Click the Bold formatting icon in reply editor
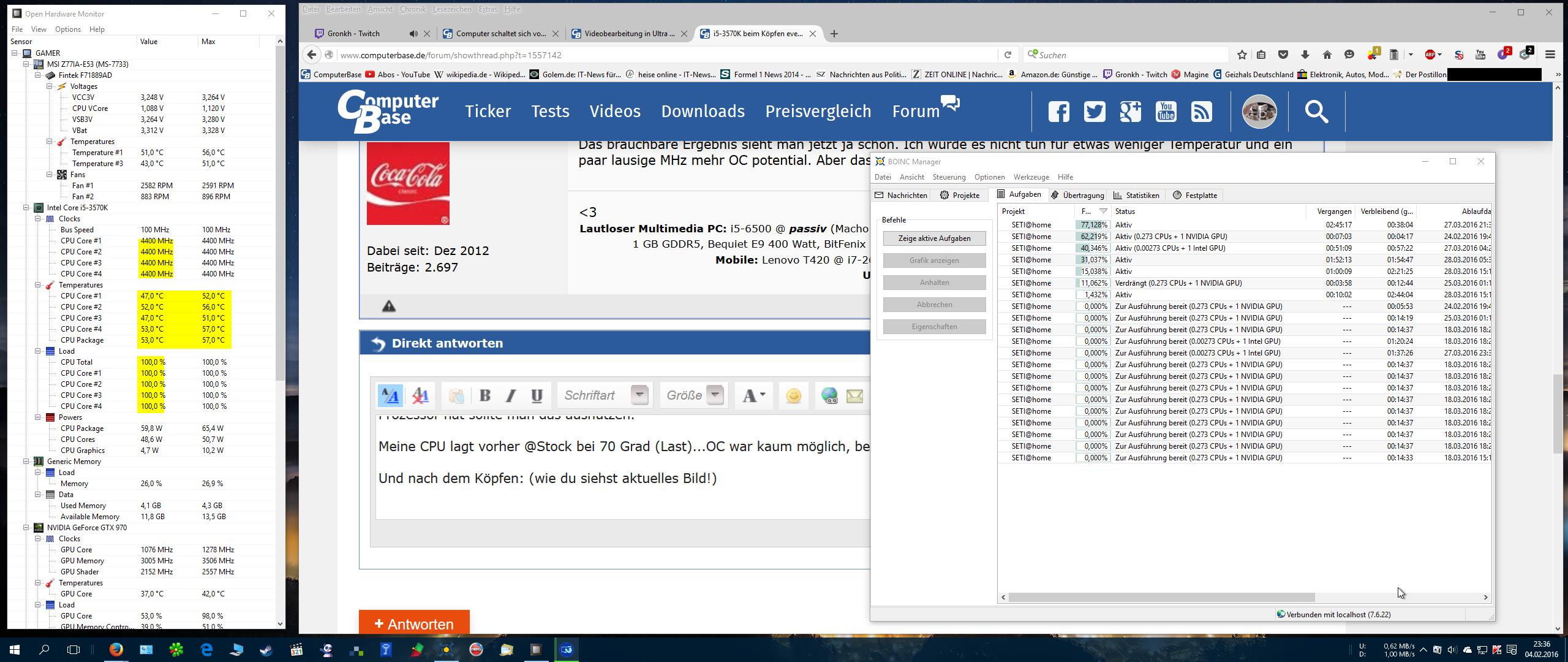This screenshot has width=1568, height=662. point(485,395)
